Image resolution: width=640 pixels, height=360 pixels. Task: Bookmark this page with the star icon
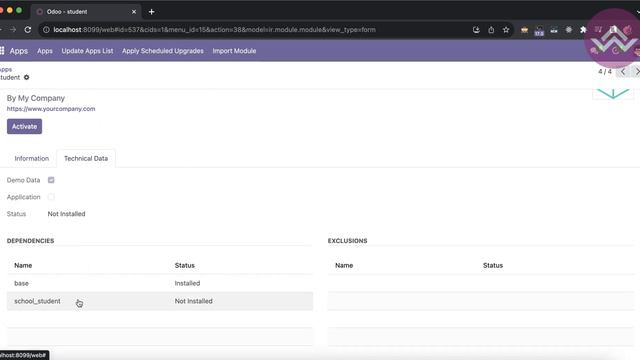coord(506,29)
